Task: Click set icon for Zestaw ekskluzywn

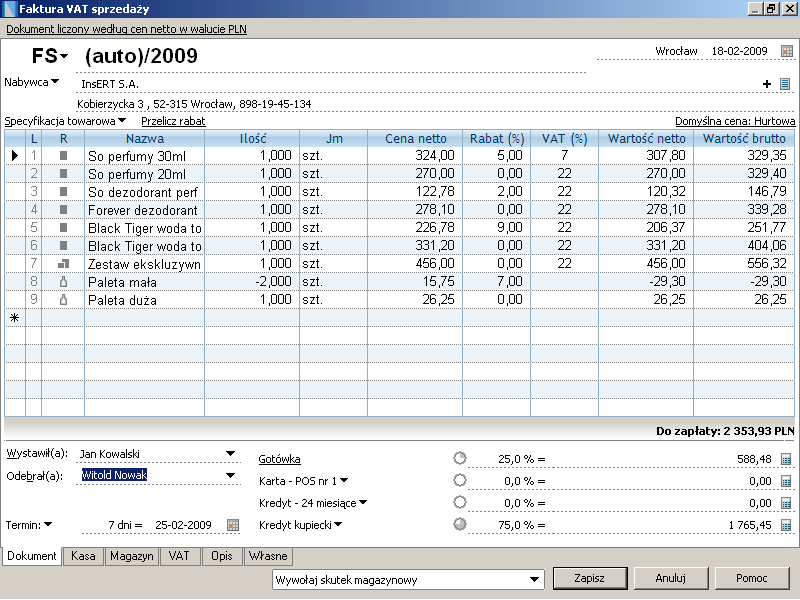Action: 63,263
